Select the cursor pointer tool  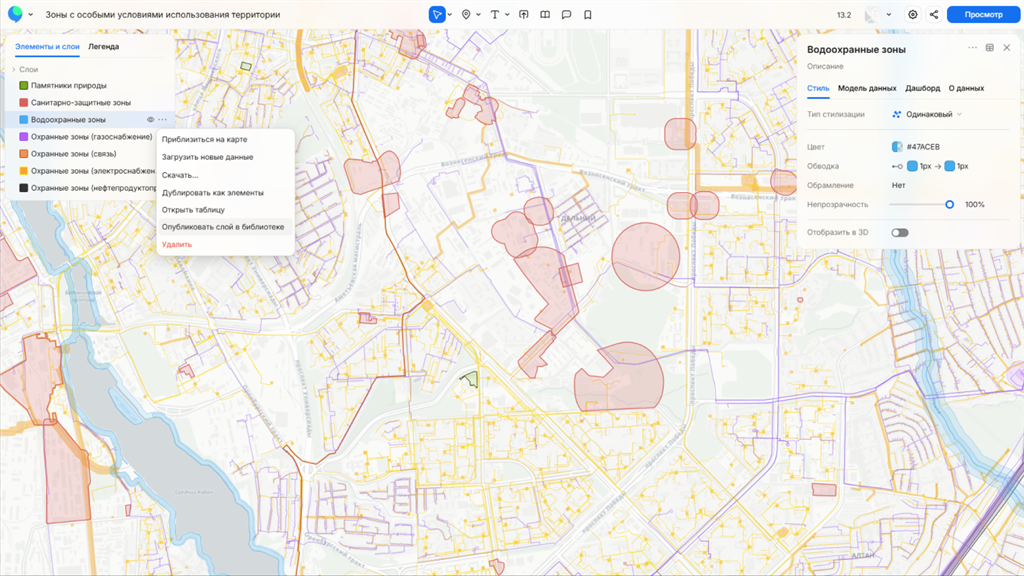pyautogui.click(x=437, y=15)
